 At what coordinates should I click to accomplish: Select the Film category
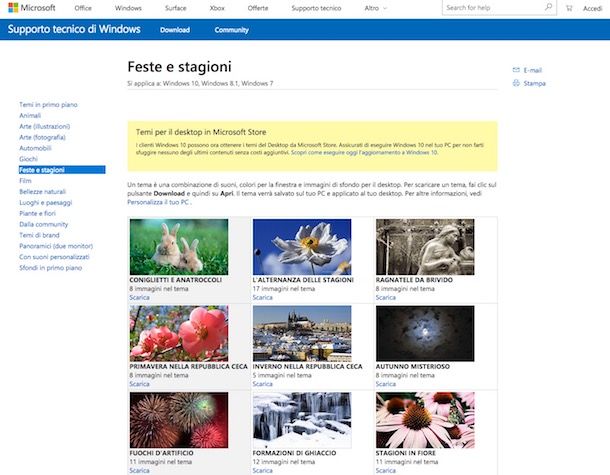(x=25, y=181)
